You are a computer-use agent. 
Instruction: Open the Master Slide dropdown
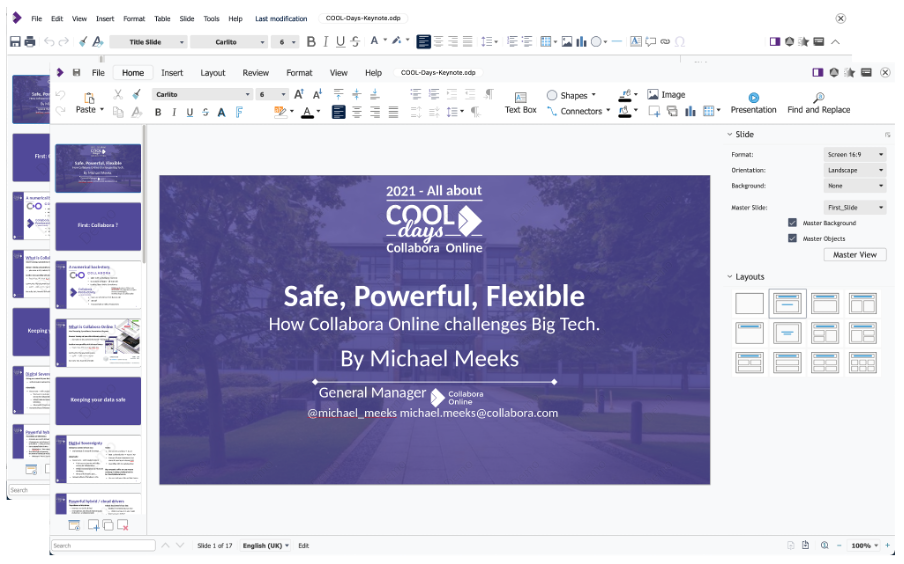coord(855,207)
